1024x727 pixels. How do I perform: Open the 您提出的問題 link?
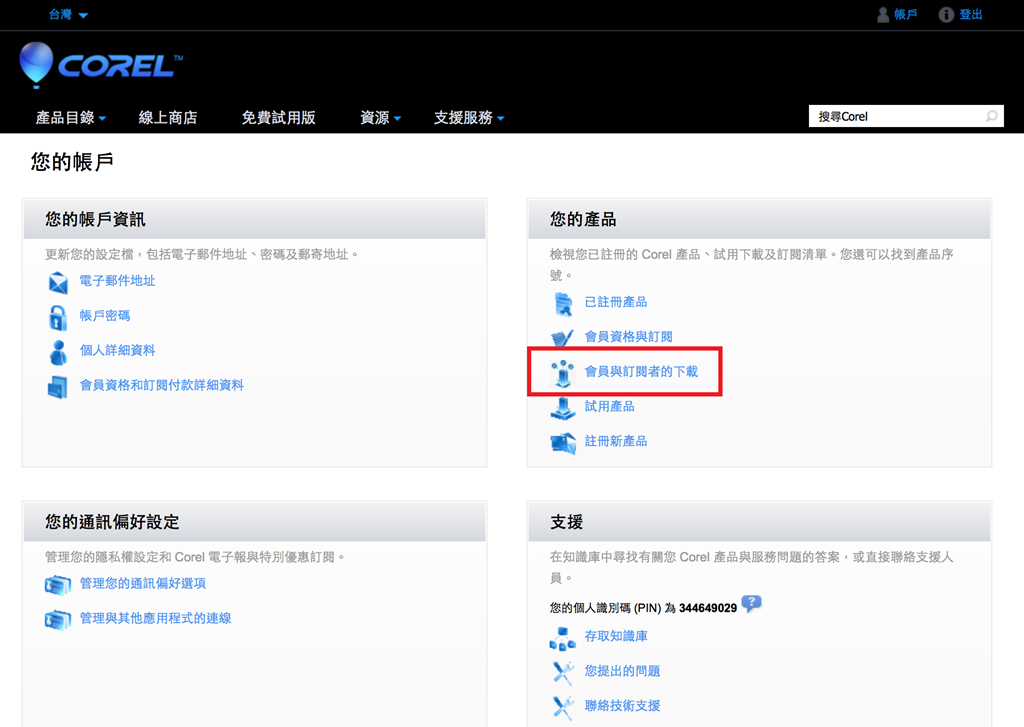pyautogui.click(x=622, y=671)
